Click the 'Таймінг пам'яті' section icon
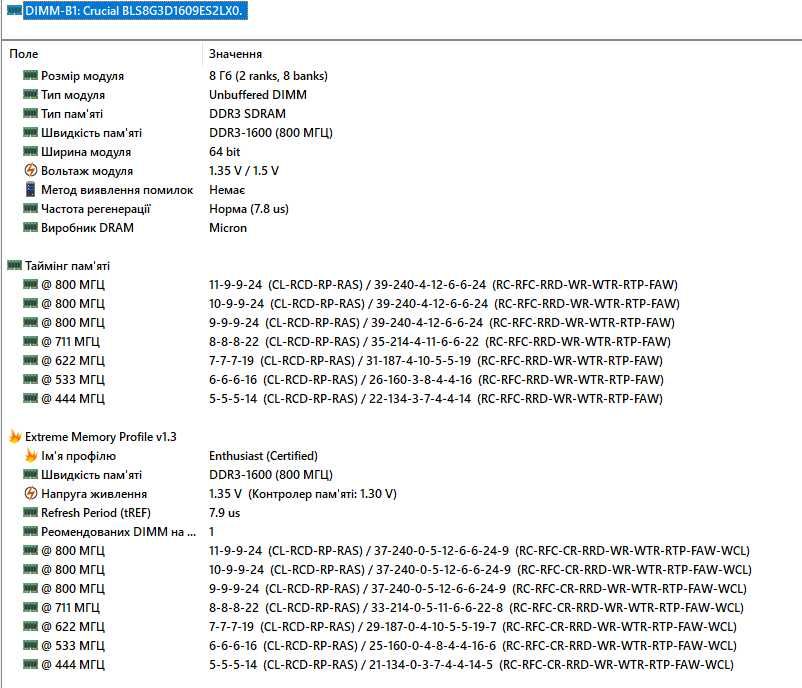802x688 pixels. point(15,265)
